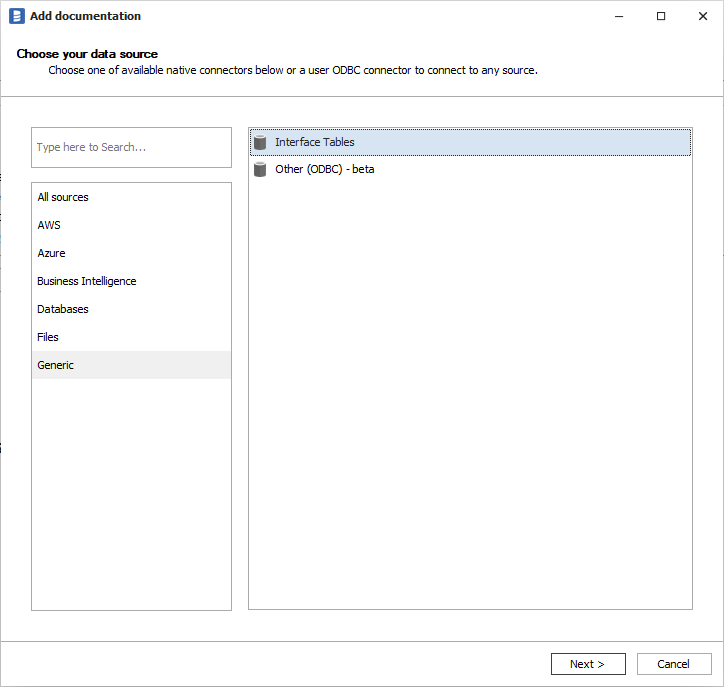Cancel adding documentation

click(x=673, y=664)
